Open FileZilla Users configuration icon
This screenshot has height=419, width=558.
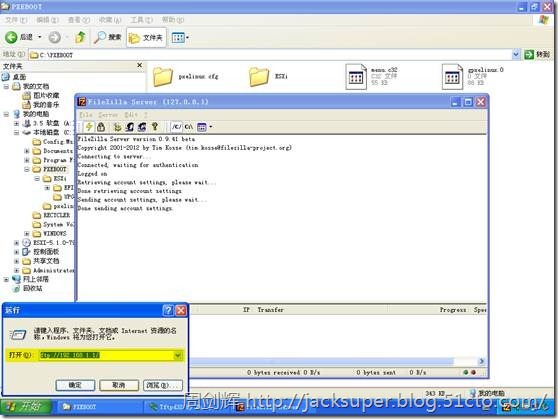click(130, 127)
